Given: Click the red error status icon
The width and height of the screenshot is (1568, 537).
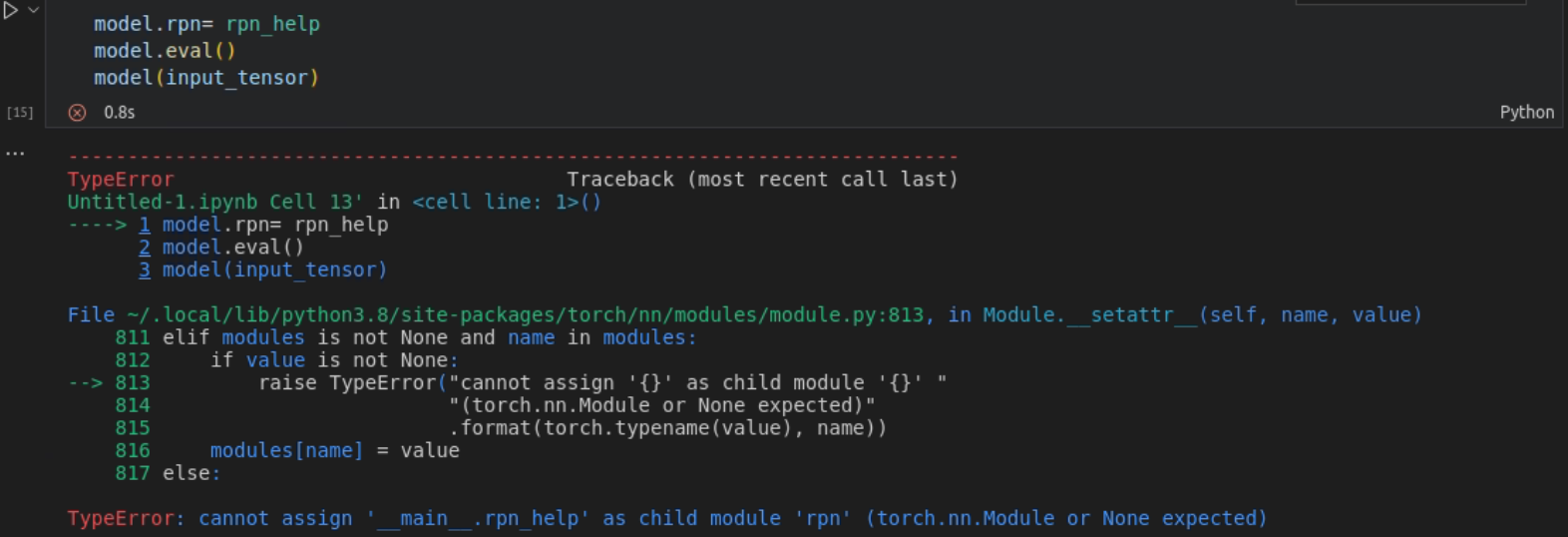Looking at the screenshot, I should point(77,113).
